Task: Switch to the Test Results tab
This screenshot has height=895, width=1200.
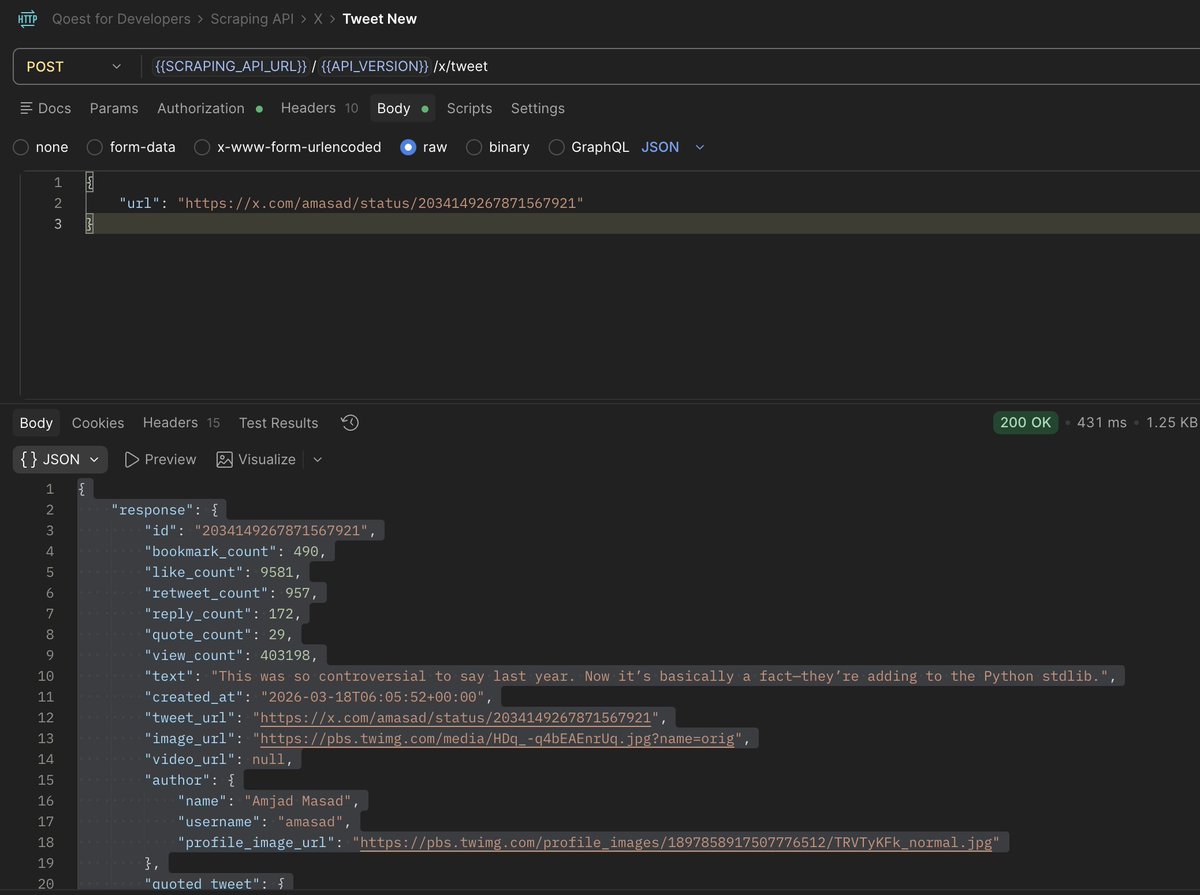Action: 279,423
